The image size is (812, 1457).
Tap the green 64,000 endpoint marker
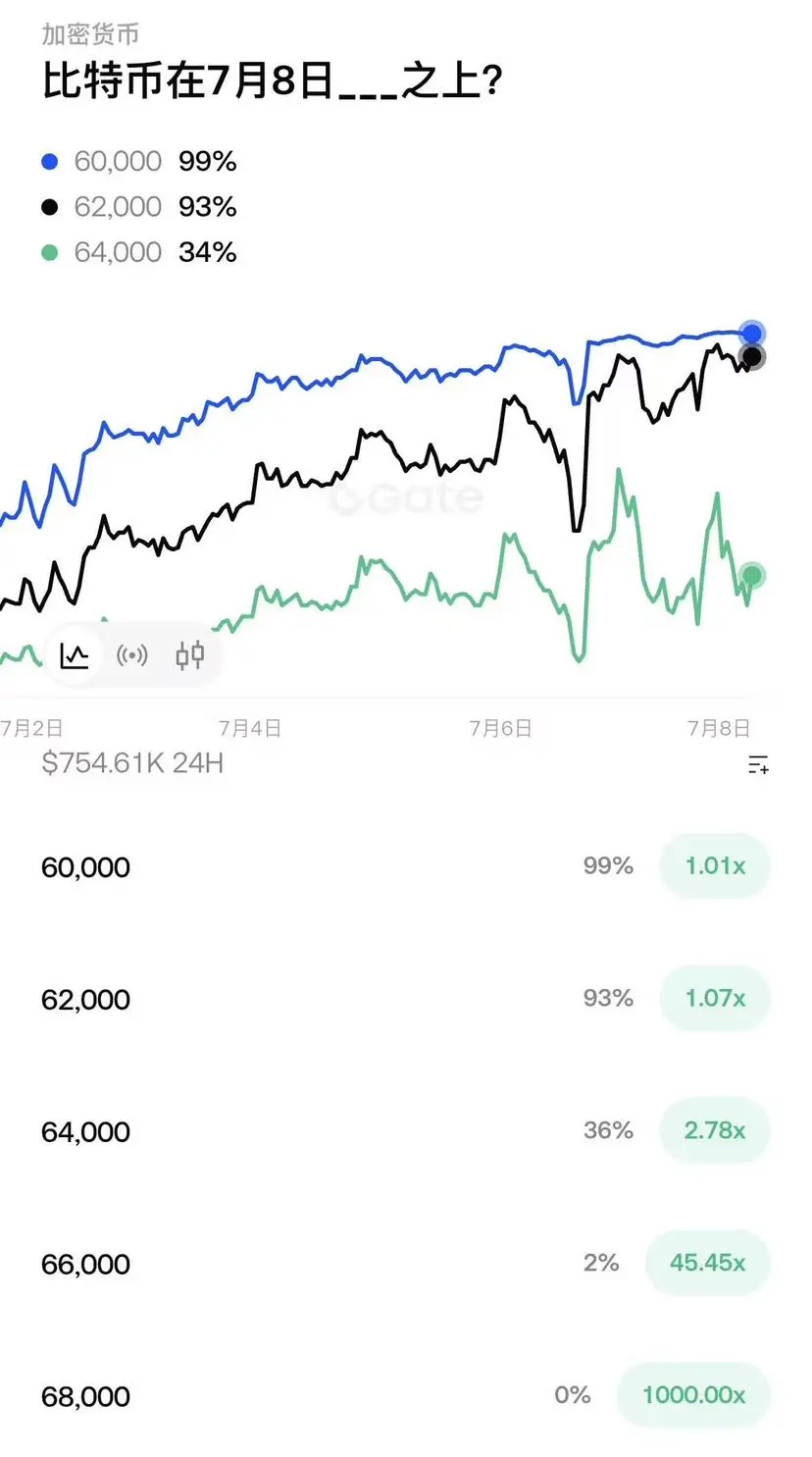click(751, 575)
